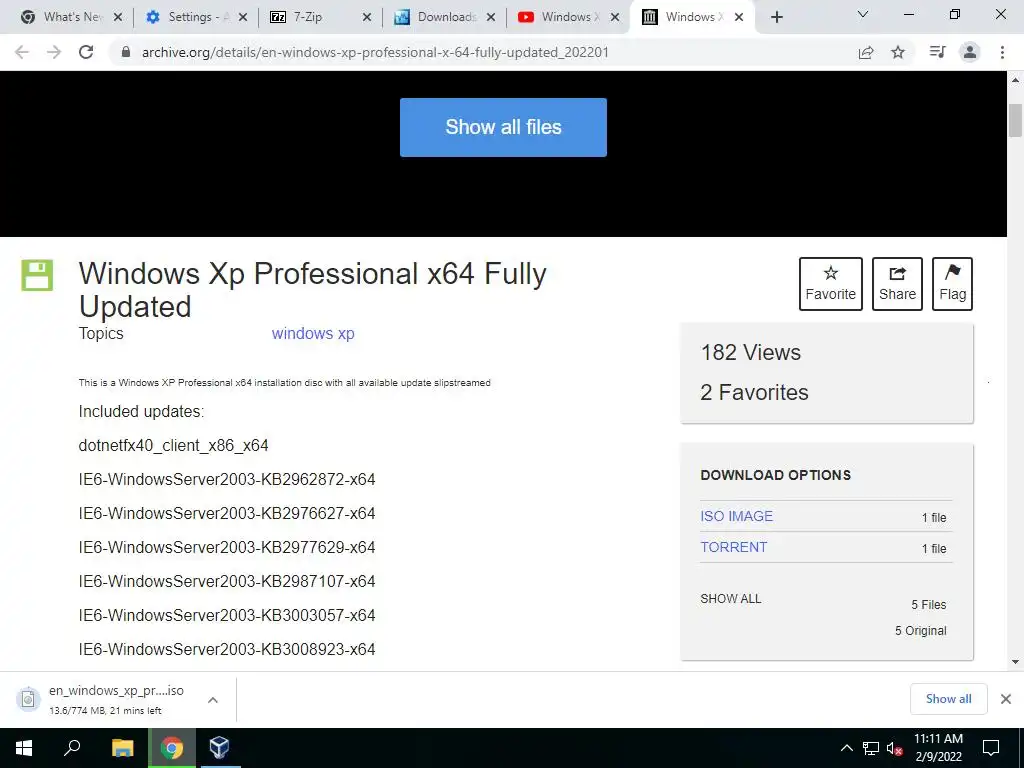Flag this archive item
This screenshot has height=768, width=1024.
coord(952,283)
